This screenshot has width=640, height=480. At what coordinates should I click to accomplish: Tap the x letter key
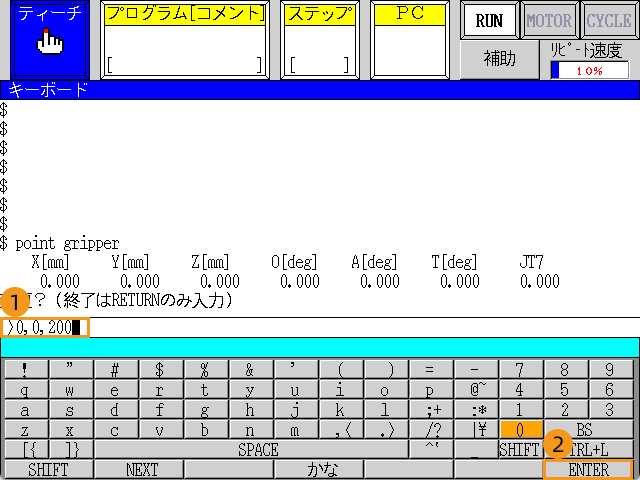[71, 430]
